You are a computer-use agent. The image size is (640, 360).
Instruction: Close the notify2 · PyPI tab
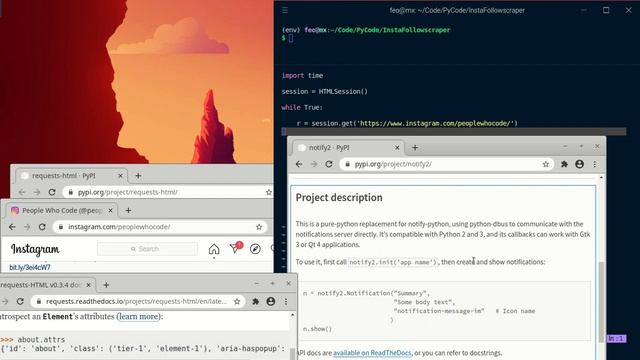(x=397, y=148)
